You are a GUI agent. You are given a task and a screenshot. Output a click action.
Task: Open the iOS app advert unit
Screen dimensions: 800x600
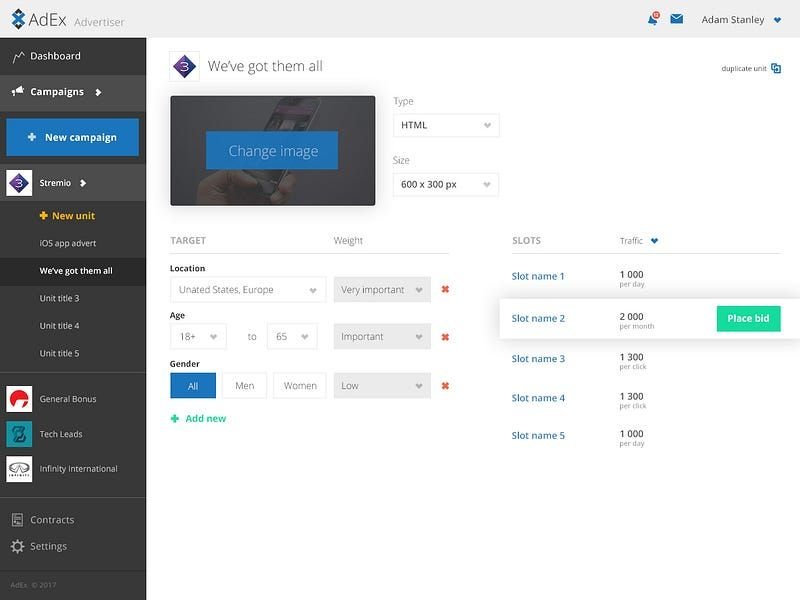(x=68, y=243)
